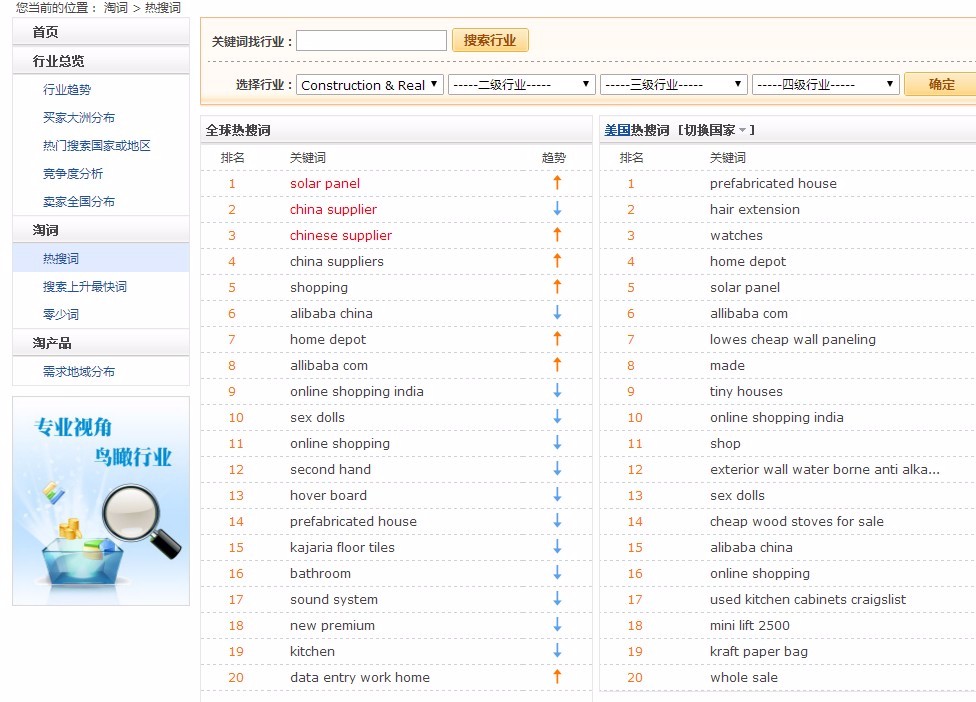Open the Construction & Real industry dropdown
This screenshot has width=976, height=702.
point(370,85)
